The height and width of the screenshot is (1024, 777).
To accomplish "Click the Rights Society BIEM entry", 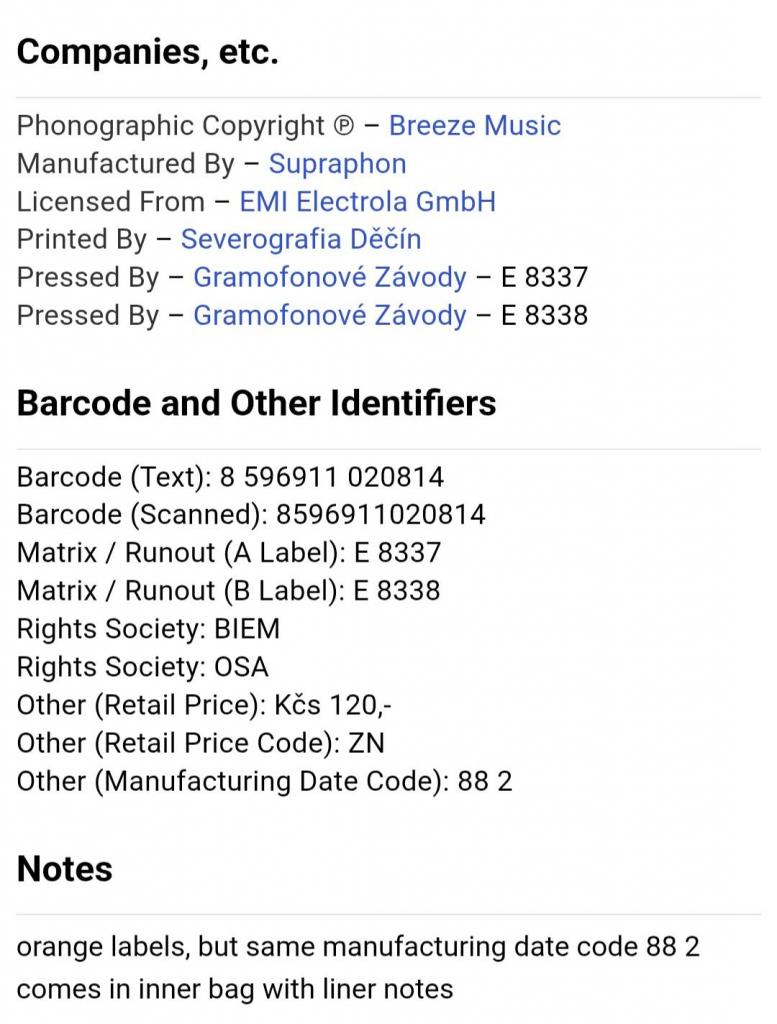I will [148, 629].
